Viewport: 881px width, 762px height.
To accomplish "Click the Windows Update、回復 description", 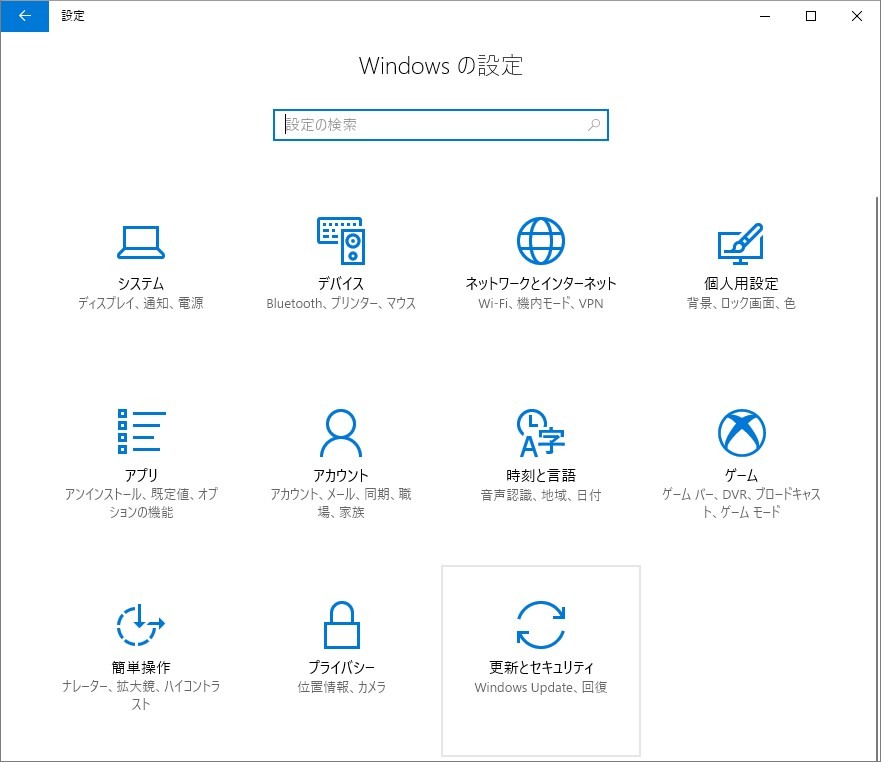I will [541, 687].
